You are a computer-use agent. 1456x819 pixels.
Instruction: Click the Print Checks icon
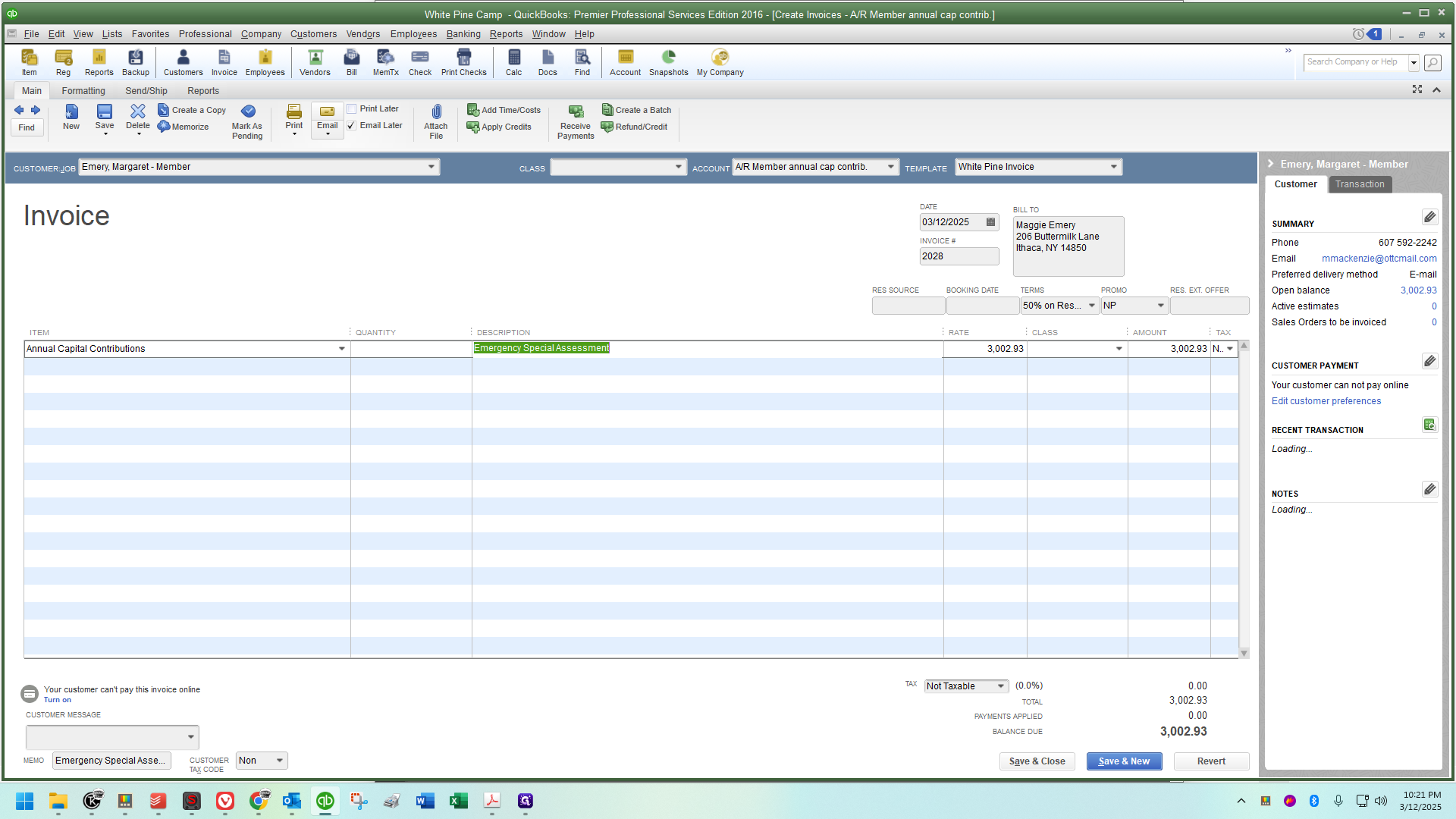coord(463,62)
